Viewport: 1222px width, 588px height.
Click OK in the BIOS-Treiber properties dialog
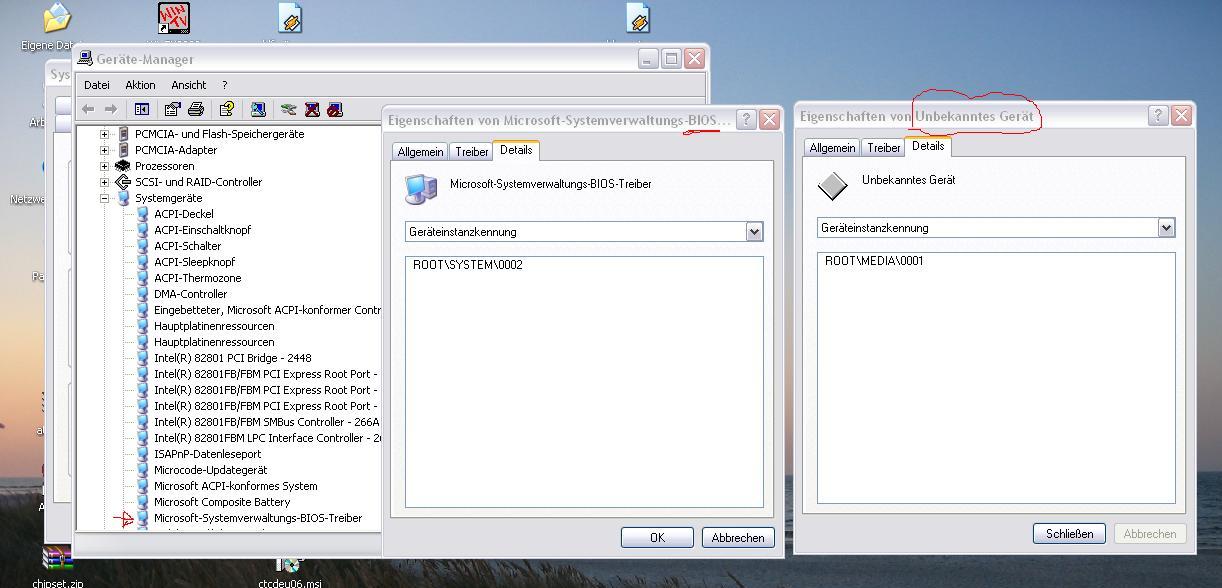click(x=657, y=538)
